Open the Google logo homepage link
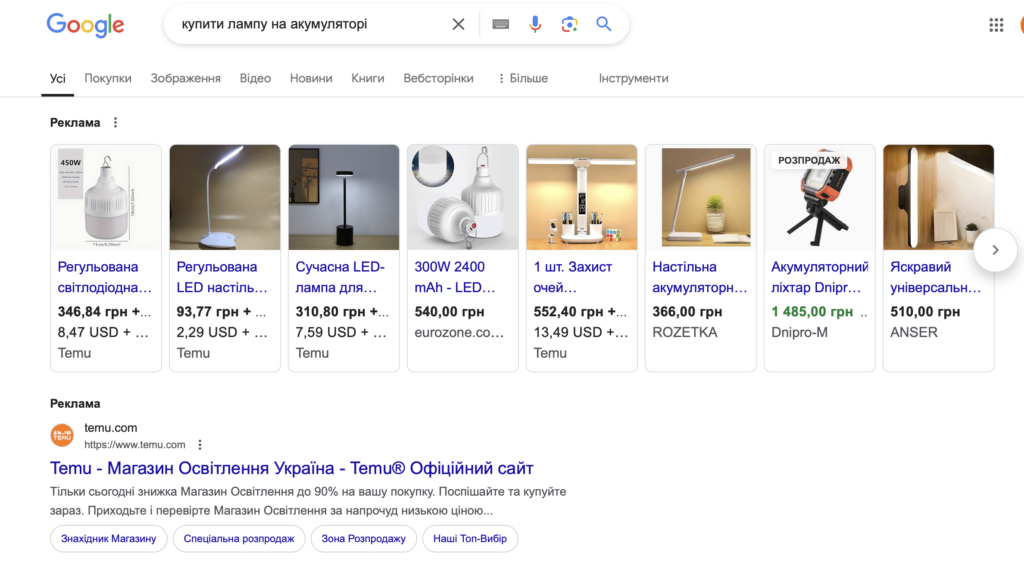 click(x=85, y=25)
